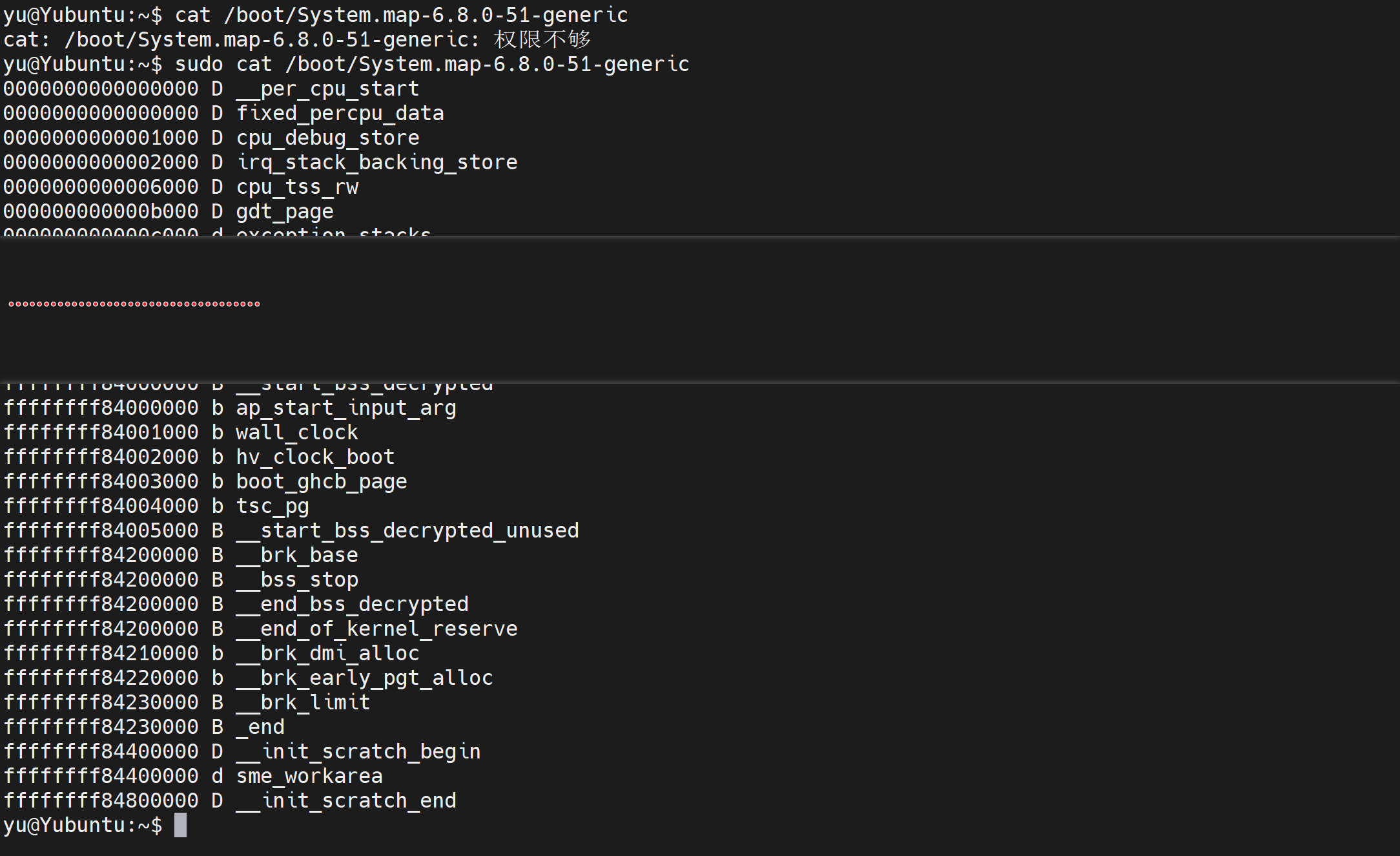This screenshot has width=1400, height=856.
Task: Select the wall_clock entry
Action: (181, 433)
